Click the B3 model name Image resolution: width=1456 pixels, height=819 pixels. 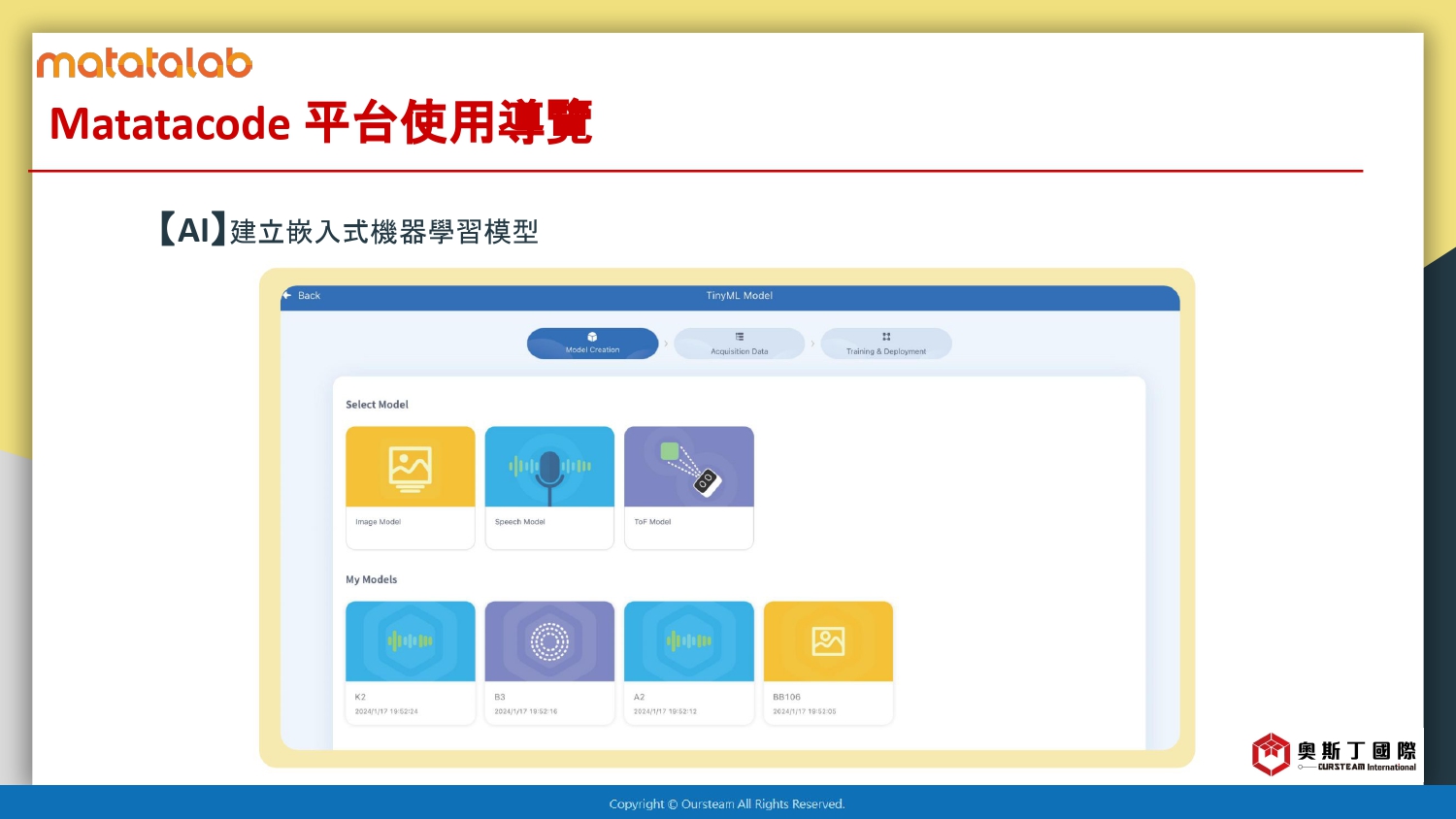[500, 697]
